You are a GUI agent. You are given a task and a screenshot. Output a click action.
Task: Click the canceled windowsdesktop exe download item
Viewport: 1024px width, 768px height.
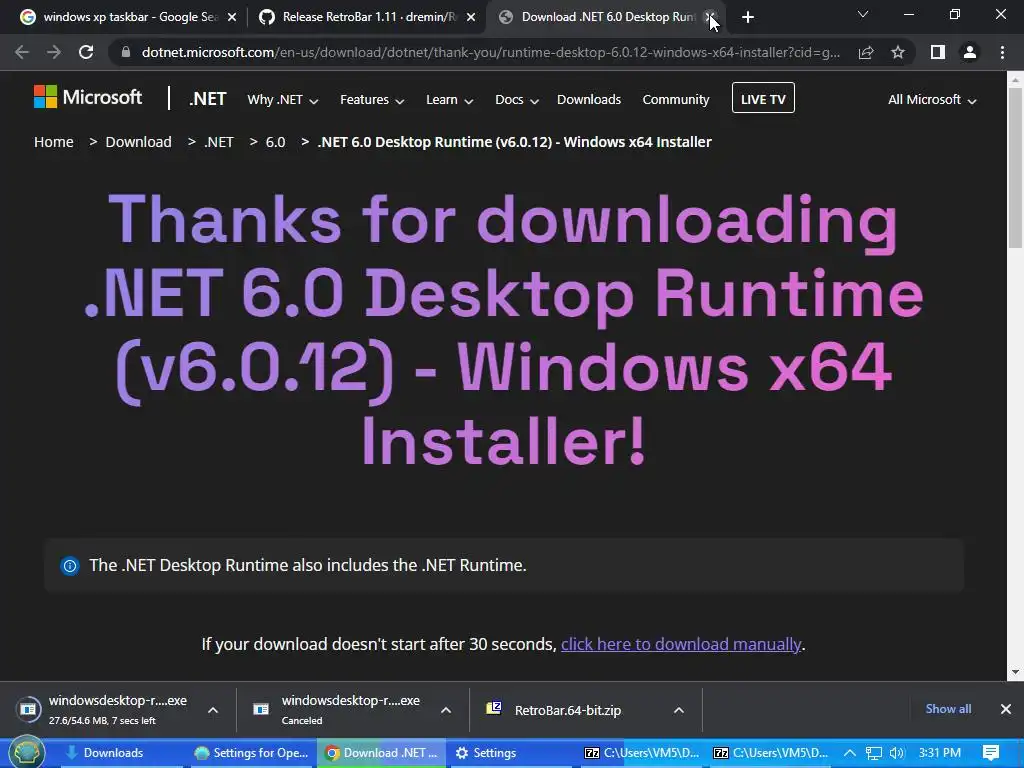(x=340, y=709)
